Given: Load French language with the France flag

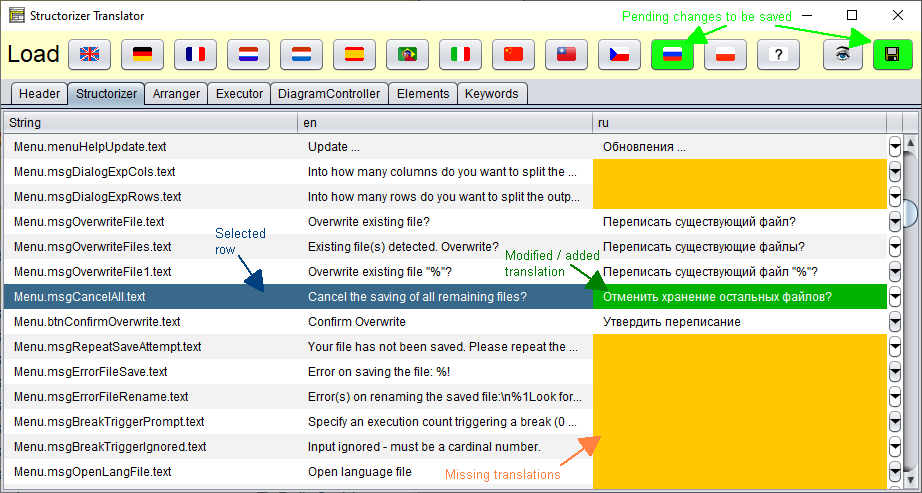Looking at the screenshot, I should pos(195,55).
